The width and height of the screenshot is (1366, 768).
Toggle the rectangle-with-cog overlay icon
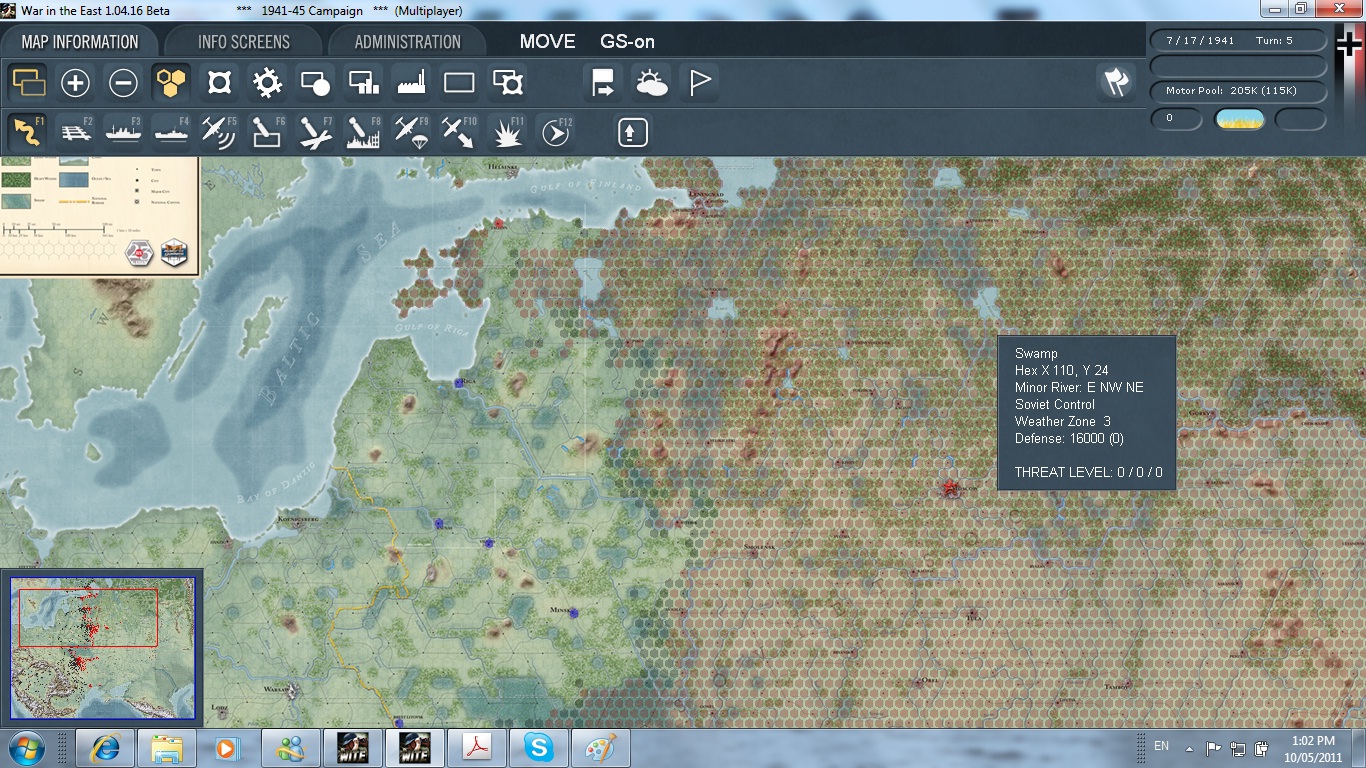pyautogui.click(x=507, y=83)
